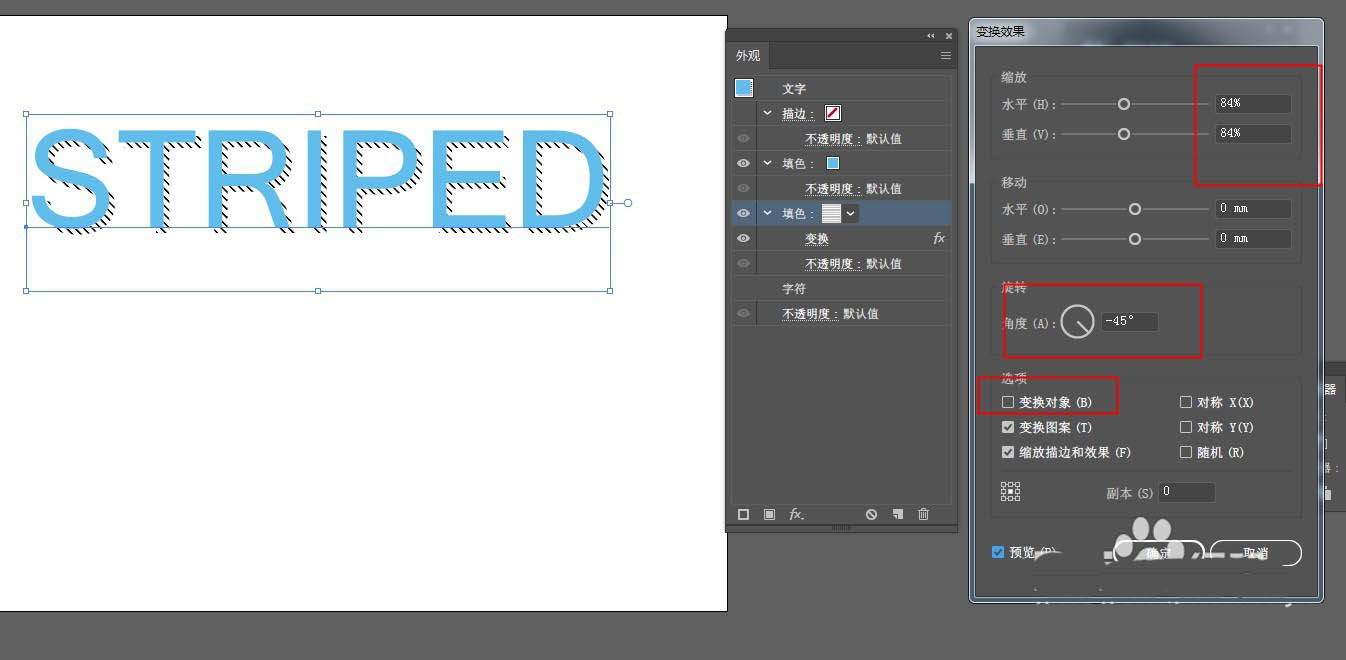This screenshot has width=1346, height=660.
Task: Click the horizontal scale 84% field
Action: click(x=1253, y=104)
